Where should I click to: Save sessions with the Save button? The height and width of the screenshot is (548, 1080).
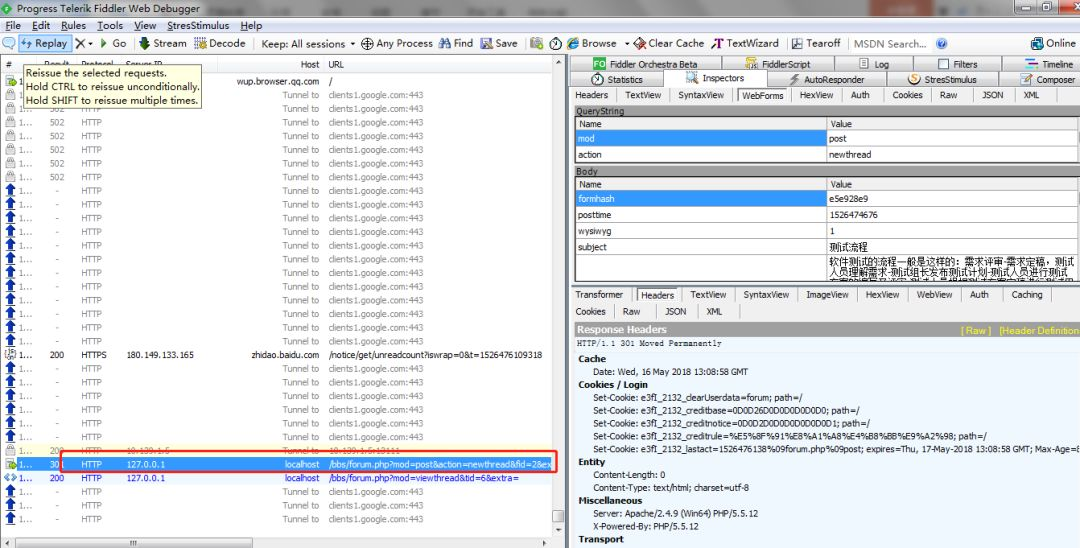(x=499, y=43)
